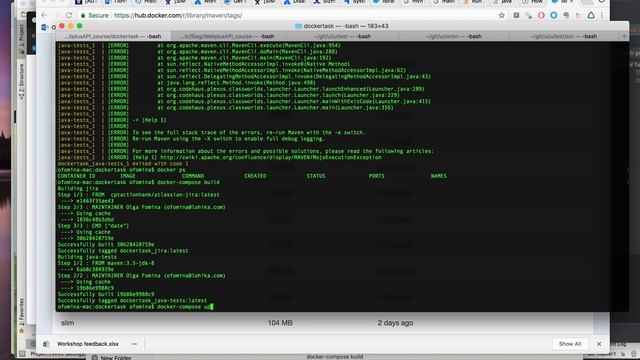Switch to the ~/git/ui/orion bash terminal tab

453,36
